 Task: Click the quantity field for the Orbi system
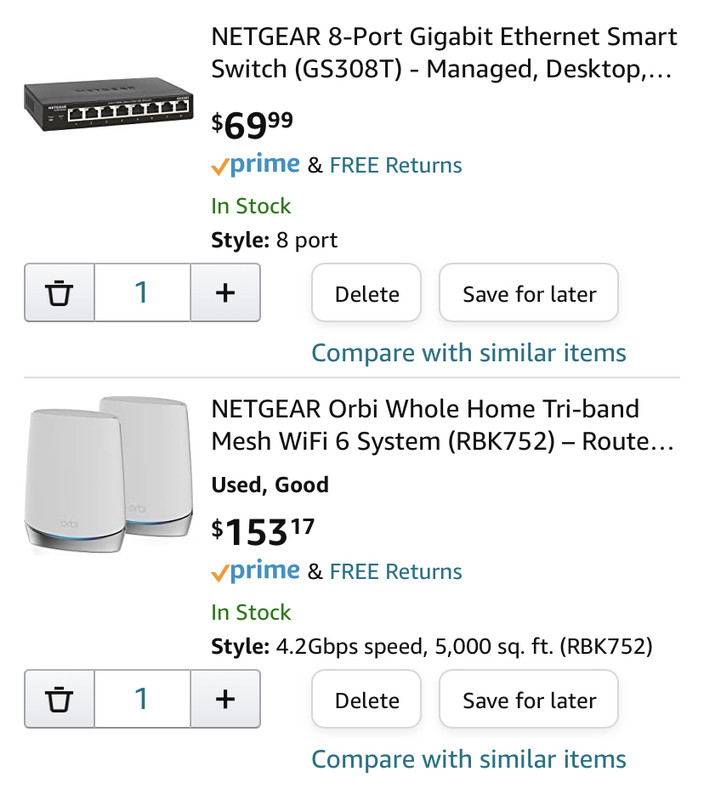(142, 699)
